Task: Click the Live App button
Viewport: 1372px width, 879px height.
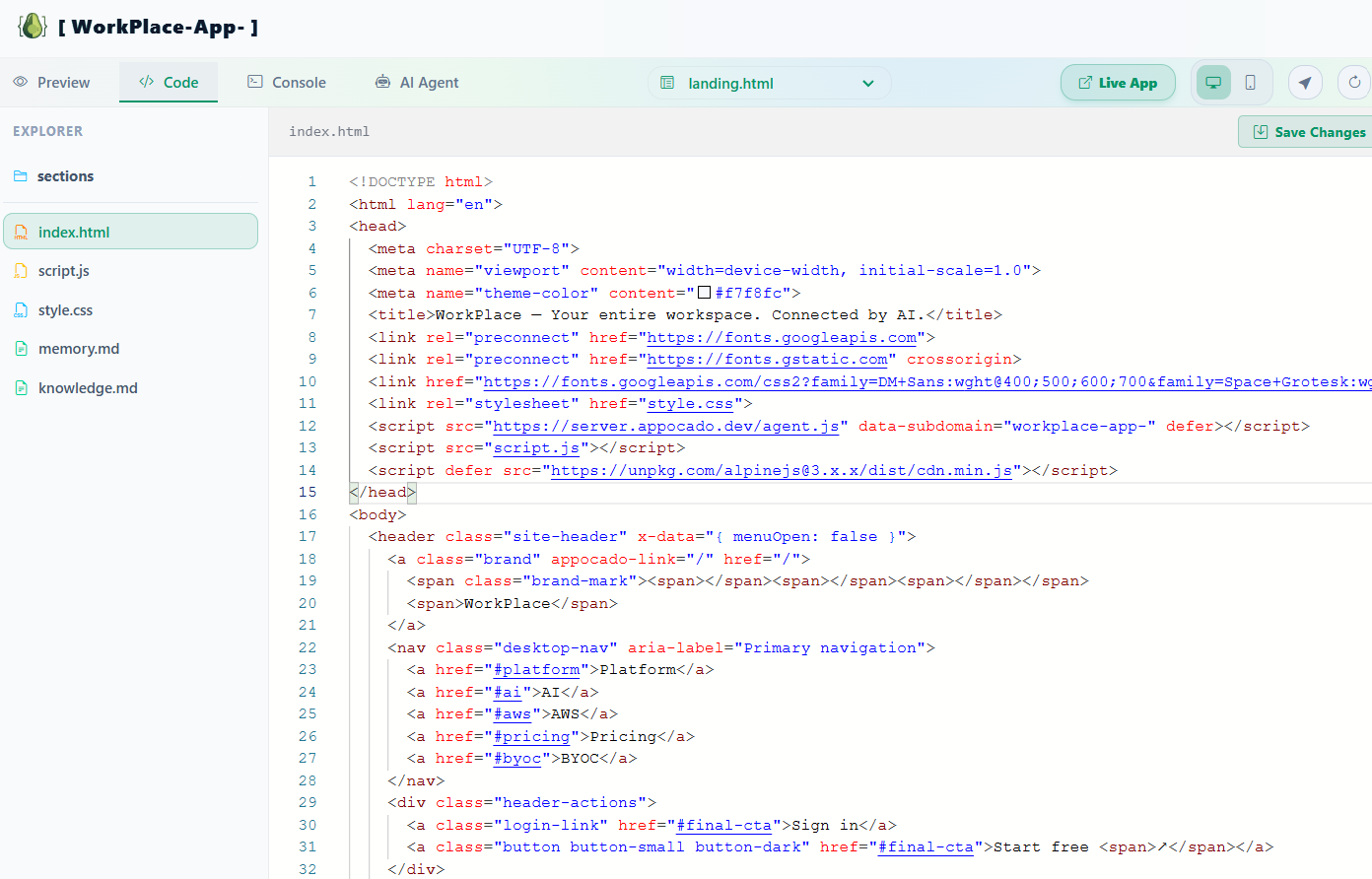Action: tap(1118, 83)
